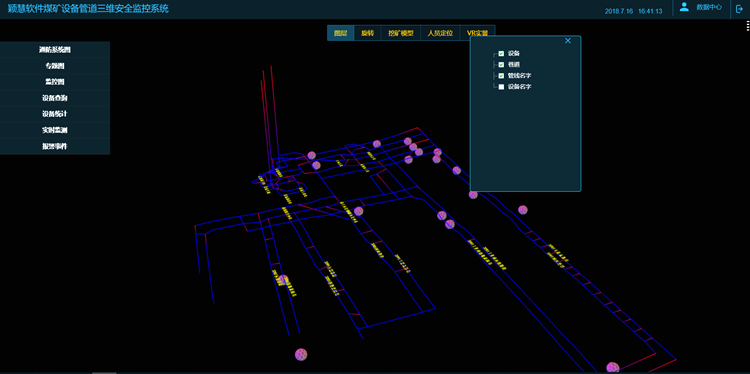Open 专题图 in the sidebar
This screenshot has width=750, height=374.
point(55,66)
